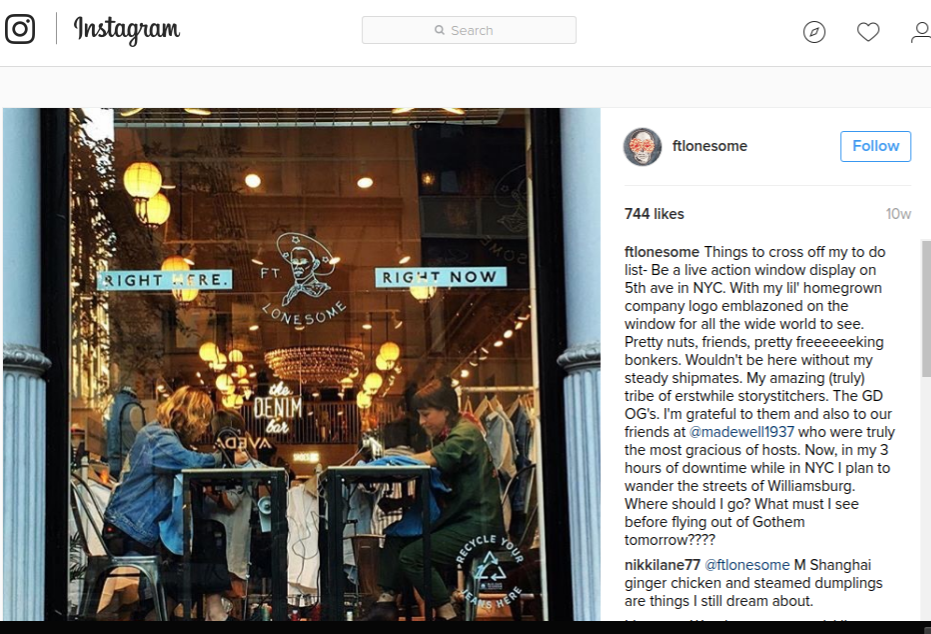Open the activity heart icon
Viewport: 931px width, 634px height.
868,31
